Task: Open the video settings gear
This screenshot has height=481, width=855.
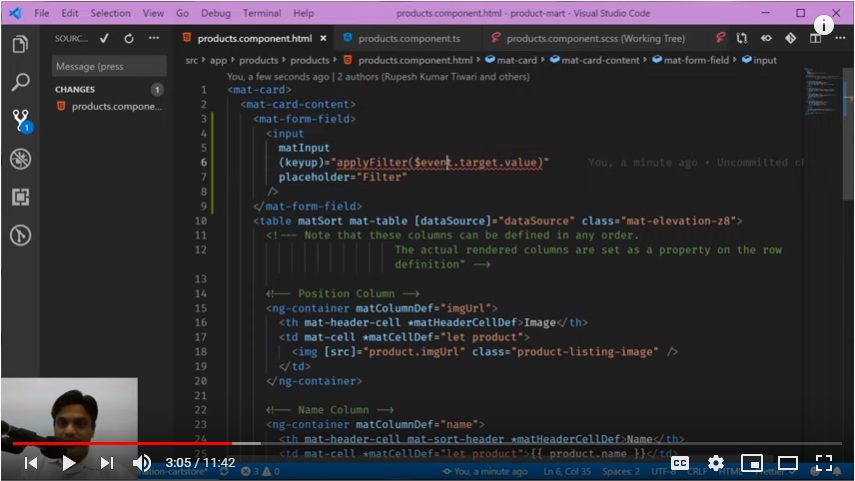Action: [x=716, y=463]
